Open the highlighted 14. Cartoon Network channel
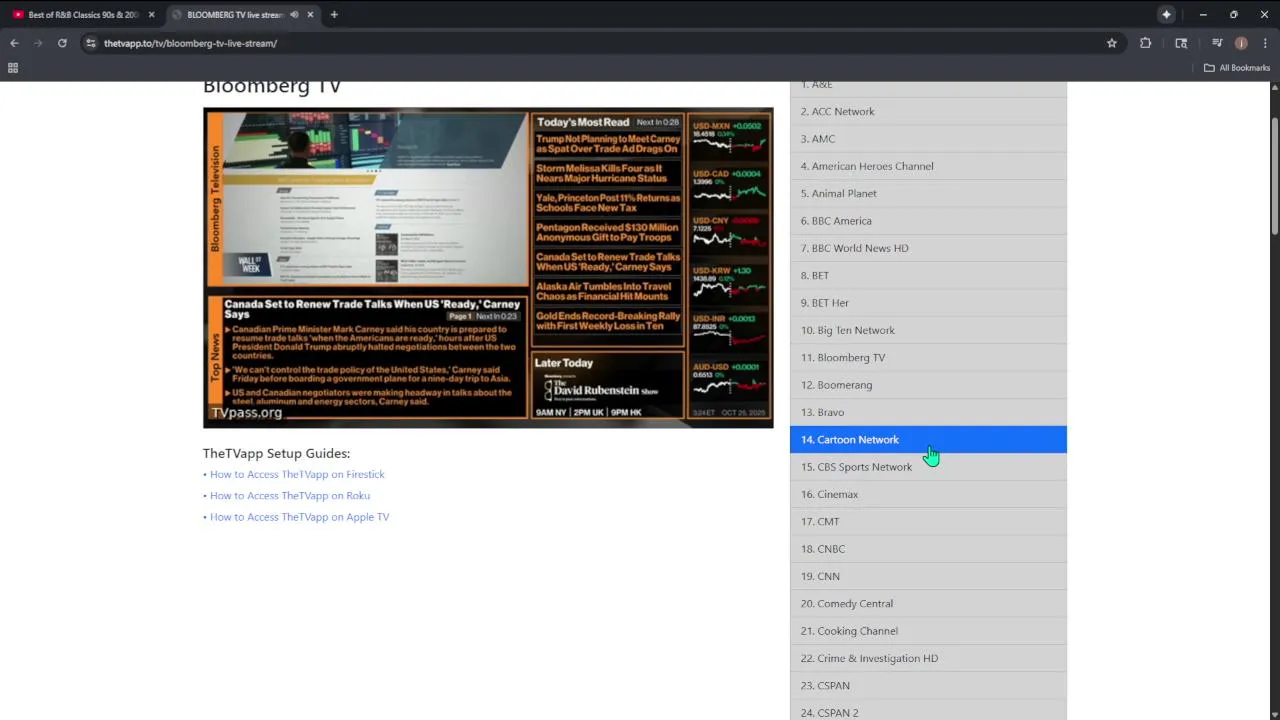Viewport: 1280px width, 720px height. tap(928, 439)
